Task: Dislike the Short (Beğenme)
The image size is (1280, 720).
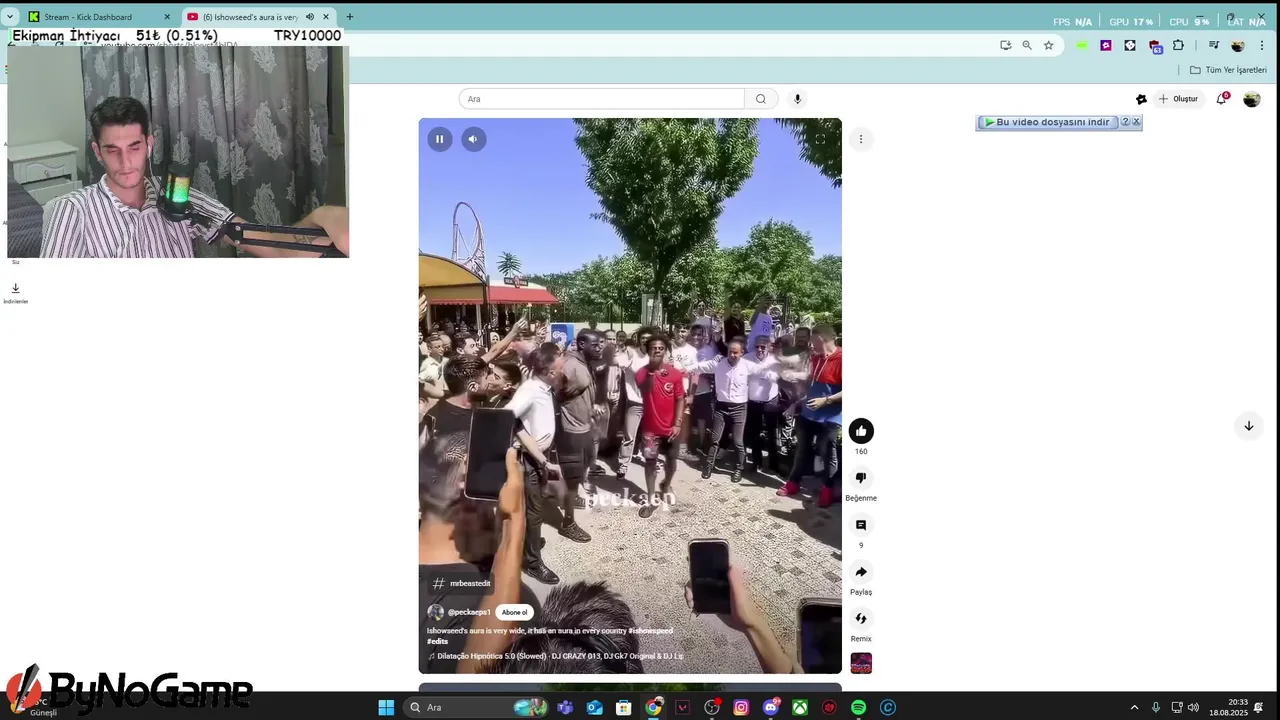Action: [x=861, y=478]
